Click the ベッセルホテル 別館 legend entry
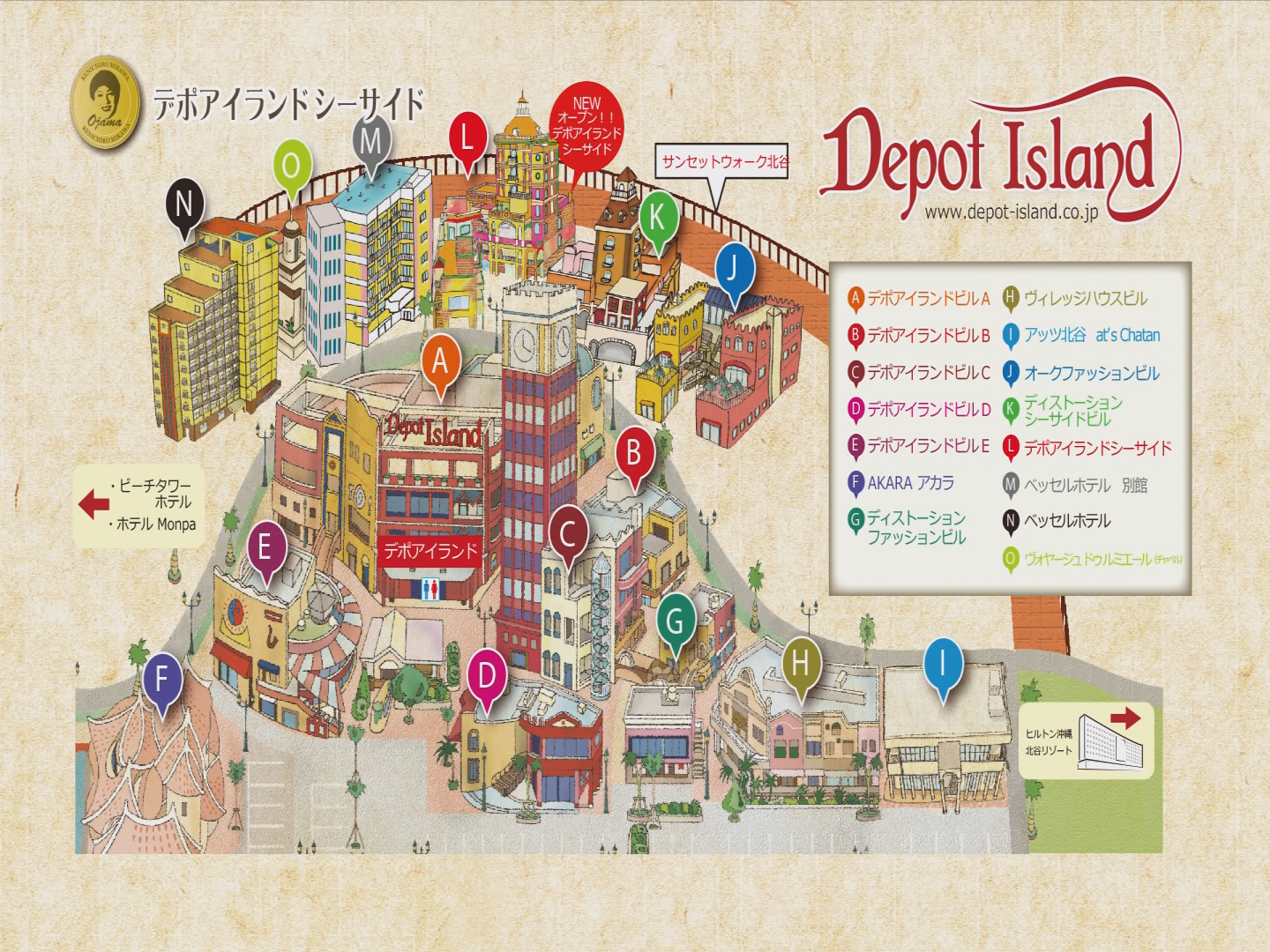The width and height of the screenshot is (1270, 952). click(1085, 485)
